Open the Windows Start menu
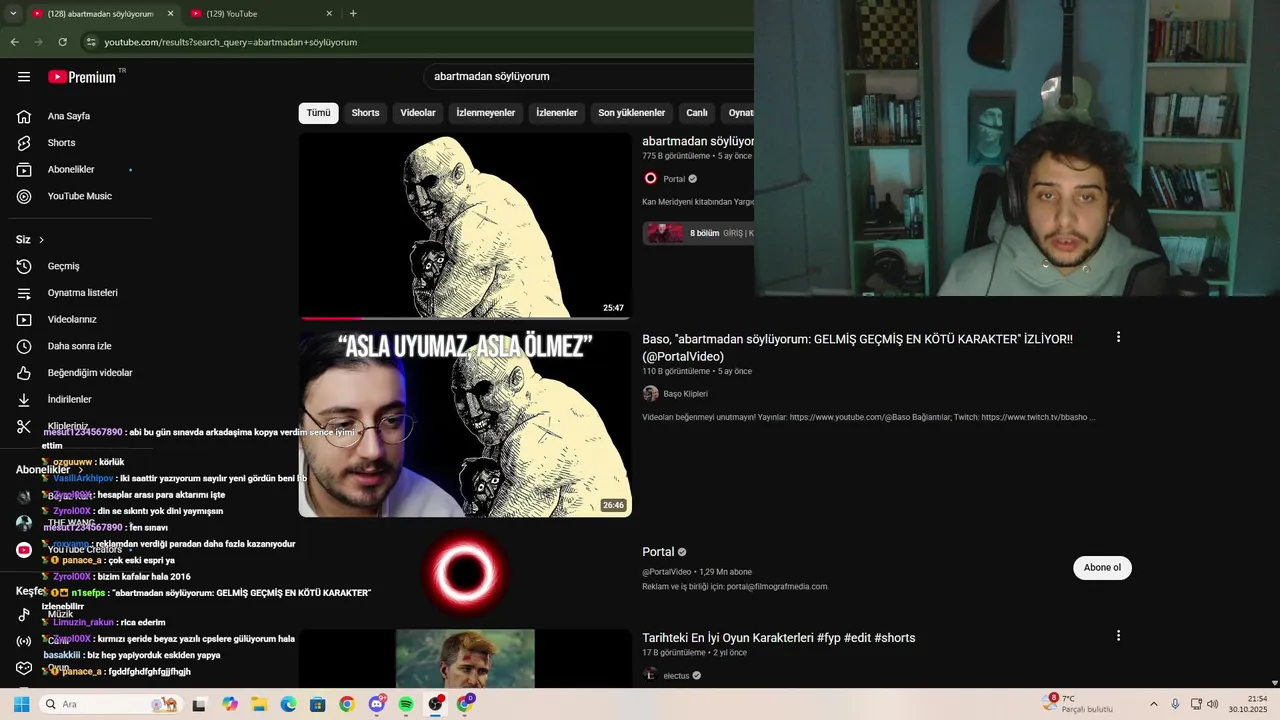 (21, 704)
